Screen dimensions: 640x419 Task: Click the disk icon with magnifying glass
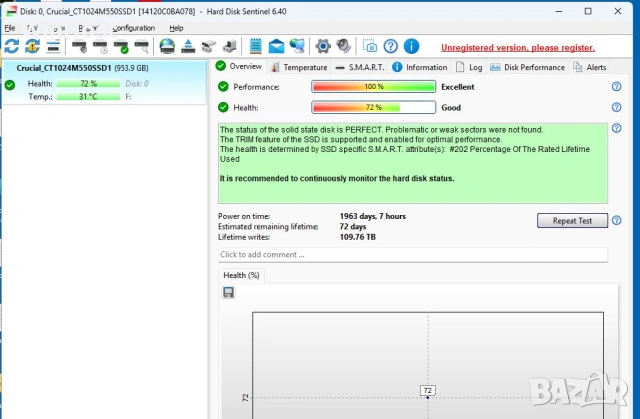click(142, 47)
